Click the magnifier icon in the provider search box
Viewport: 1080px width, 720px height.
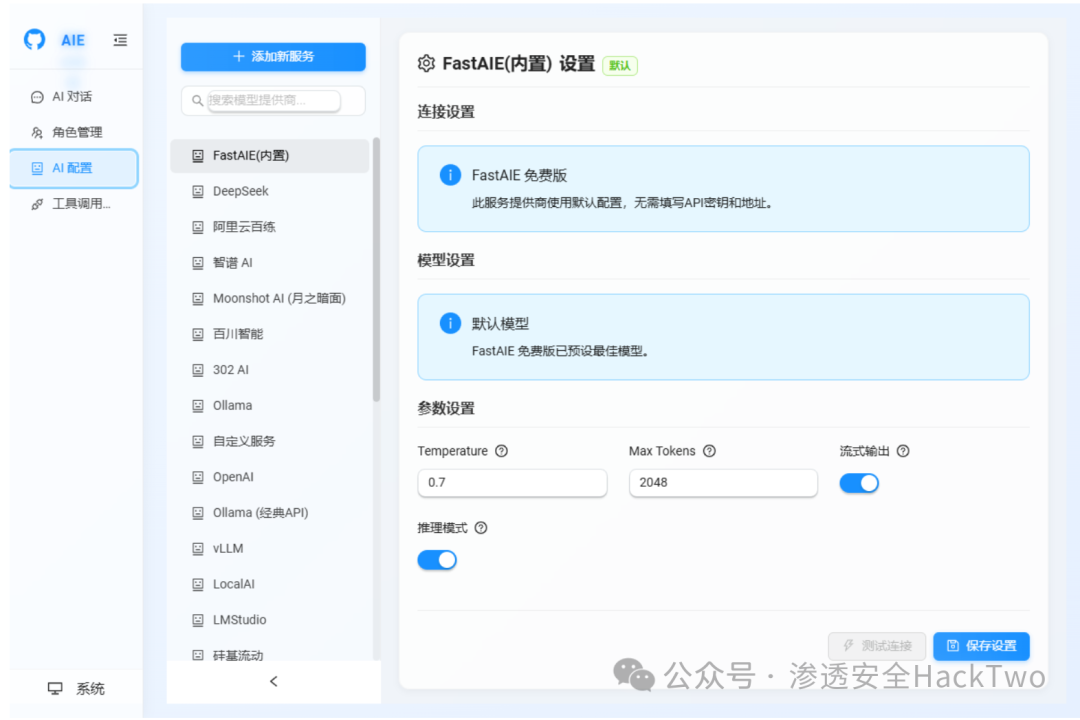(x=196, y=100)
